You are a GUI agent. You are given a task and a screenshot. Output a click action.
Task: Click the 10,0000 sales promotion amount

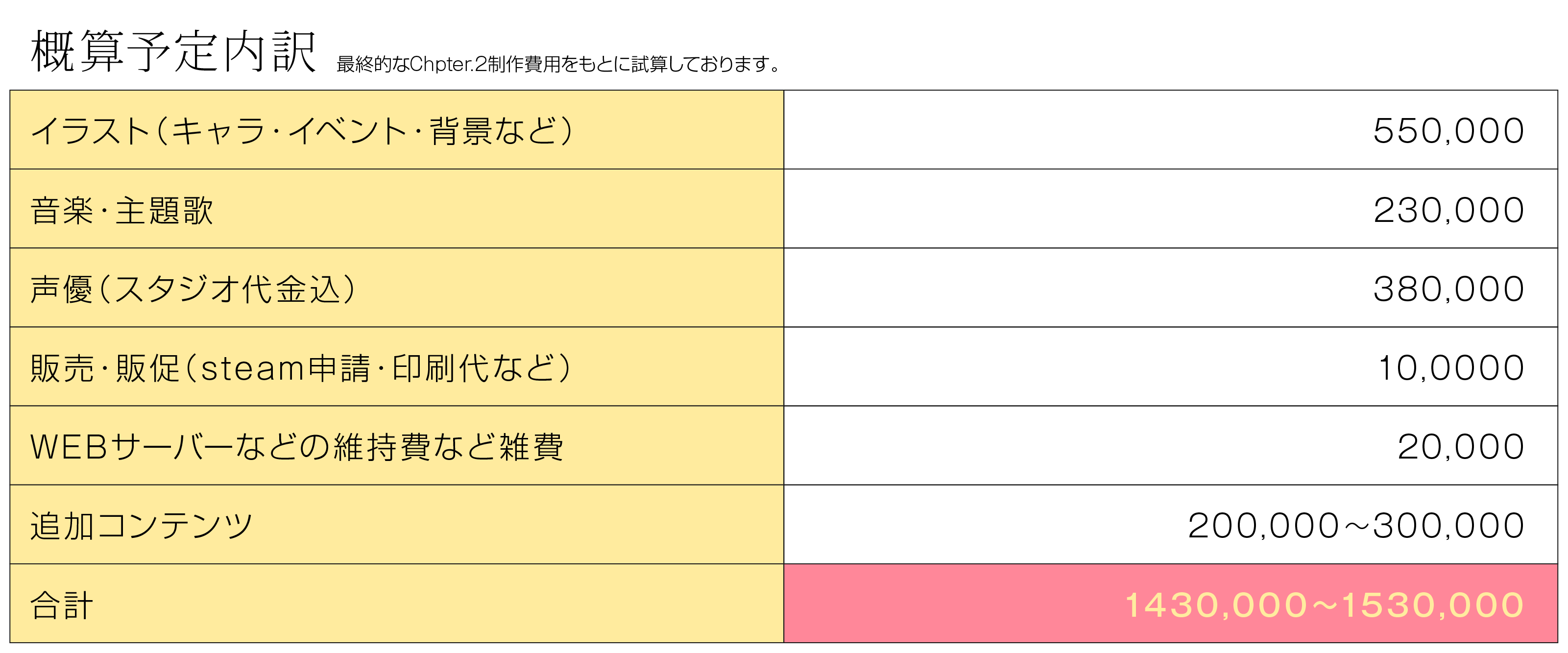(x=1451, y=368)
